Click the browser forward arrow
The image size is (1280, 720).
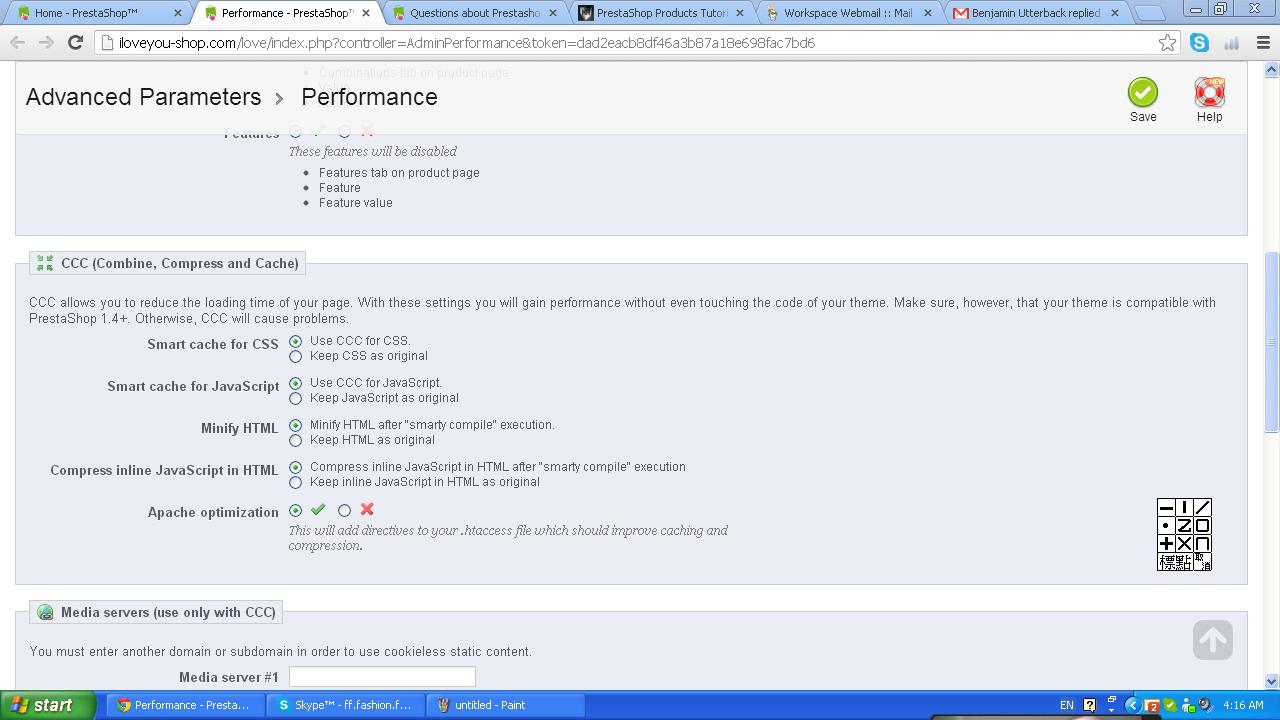pos(46,43)
